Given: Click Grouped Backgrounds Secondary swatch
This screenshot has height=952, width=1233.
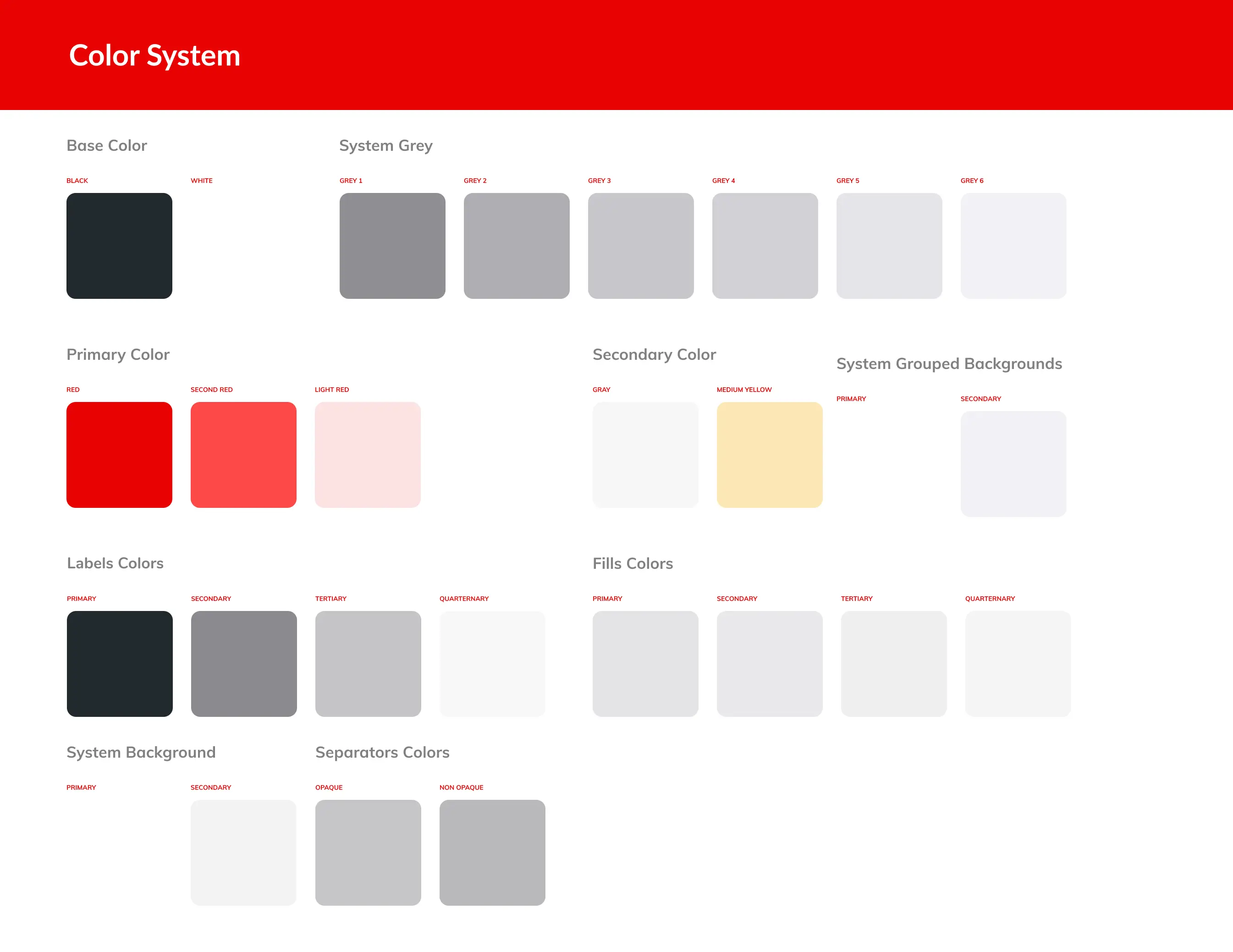Looking at the screenshot, I should (x=1013, y=463).
